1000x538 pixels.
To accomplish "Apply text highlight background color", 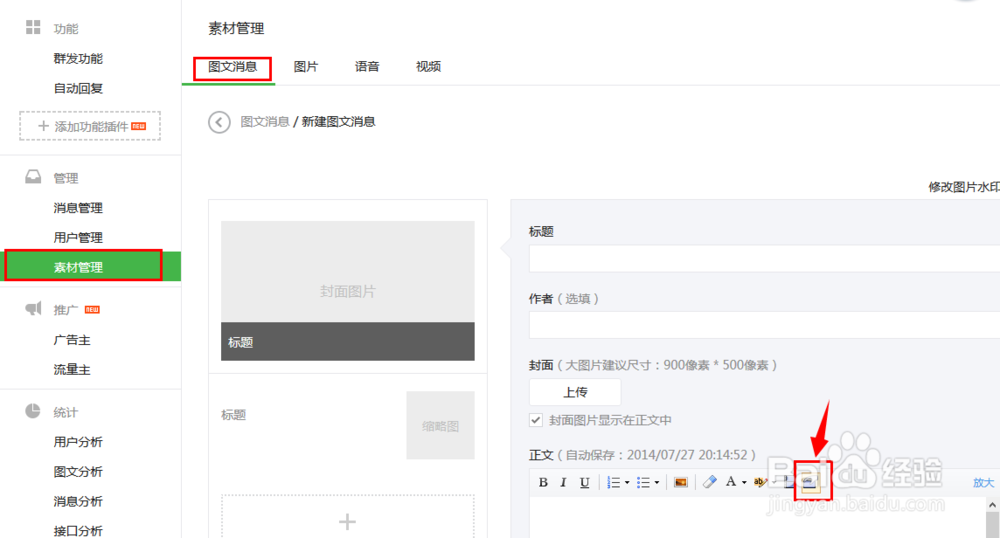I will [760, 482].
